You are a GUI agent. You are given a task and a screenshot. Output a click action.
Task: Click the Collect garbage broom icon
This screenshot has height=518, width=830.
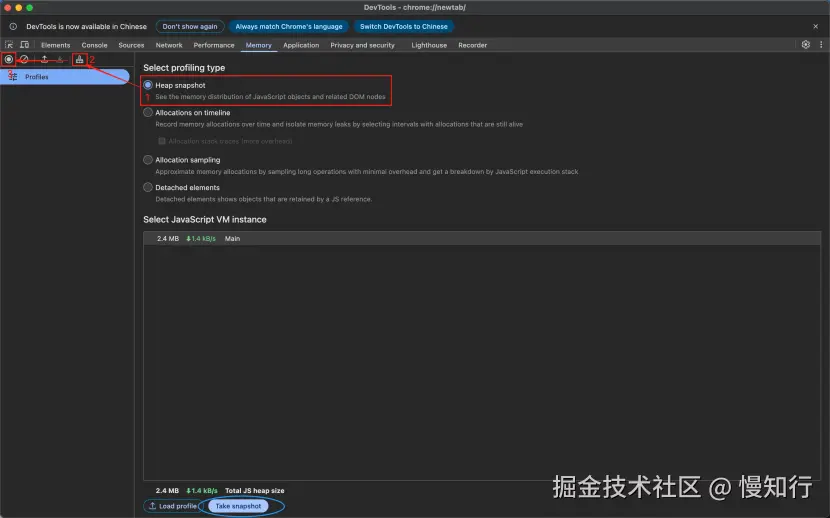click(x=79, y=59)
